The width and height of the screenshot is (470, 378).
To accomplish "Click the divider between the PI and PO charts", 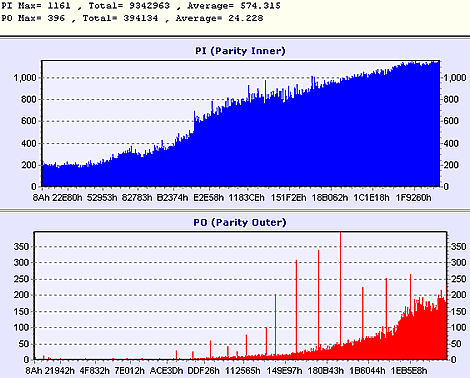I will 235,210.
